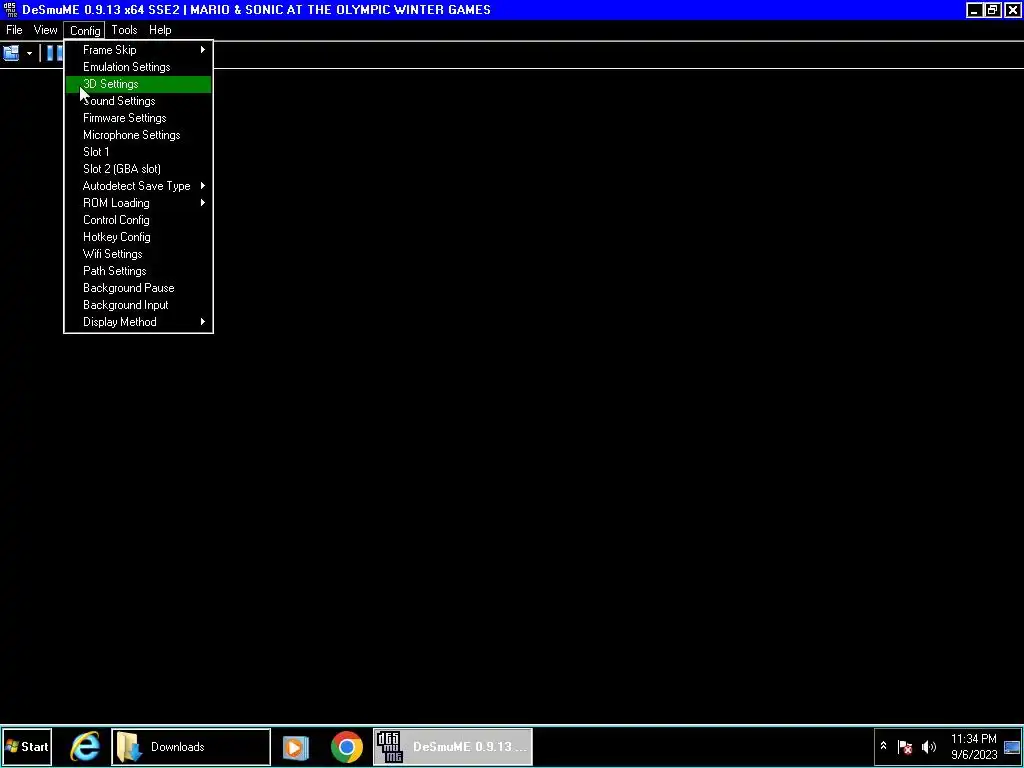Open Windows Media Player from the taskbar
Image resolution: width=1024 pixels, height=768 pixels.
point(295,746)
